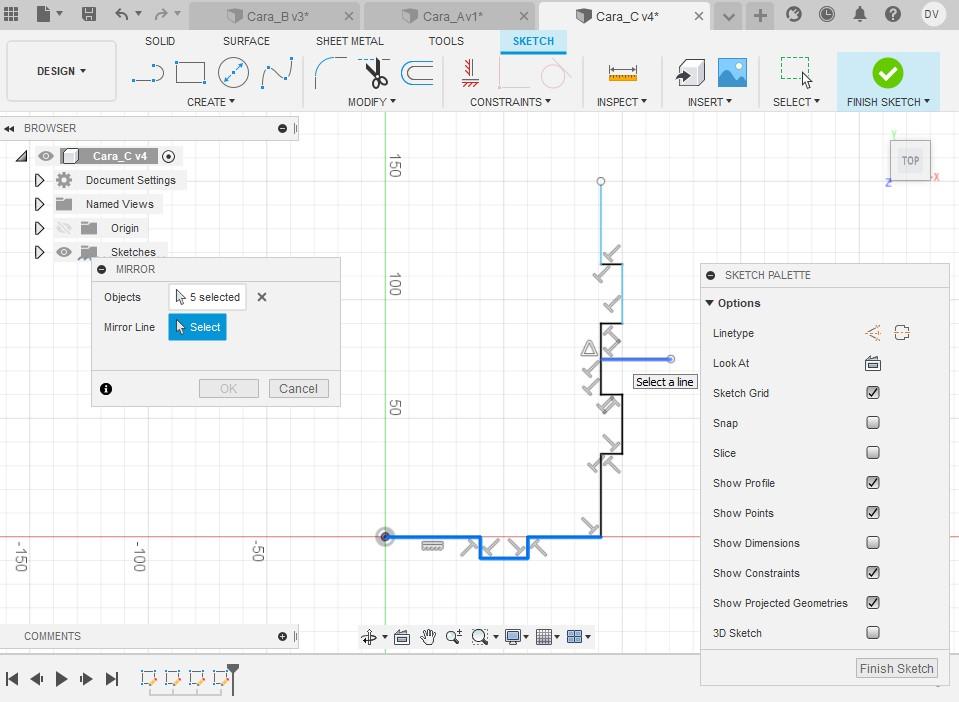
Task: Switch to the Cara_B v3 document tab
Action: click(x=276, y=17)
